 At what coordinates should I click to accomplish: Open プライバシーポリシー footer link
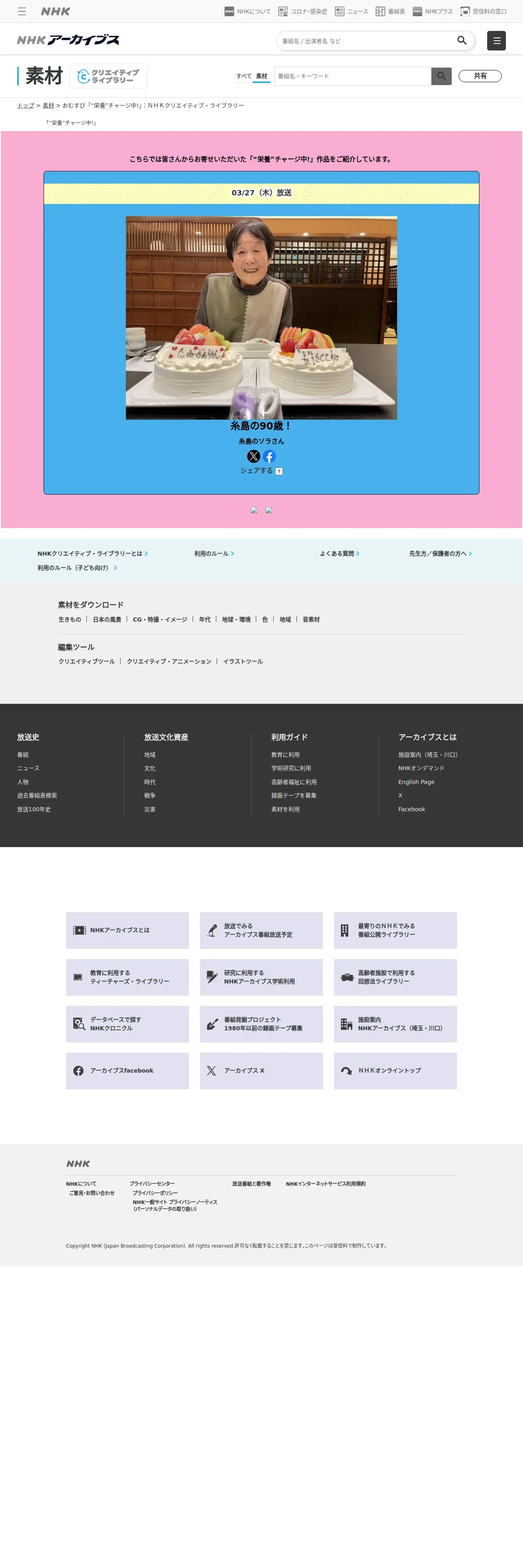coord(155,1193)
